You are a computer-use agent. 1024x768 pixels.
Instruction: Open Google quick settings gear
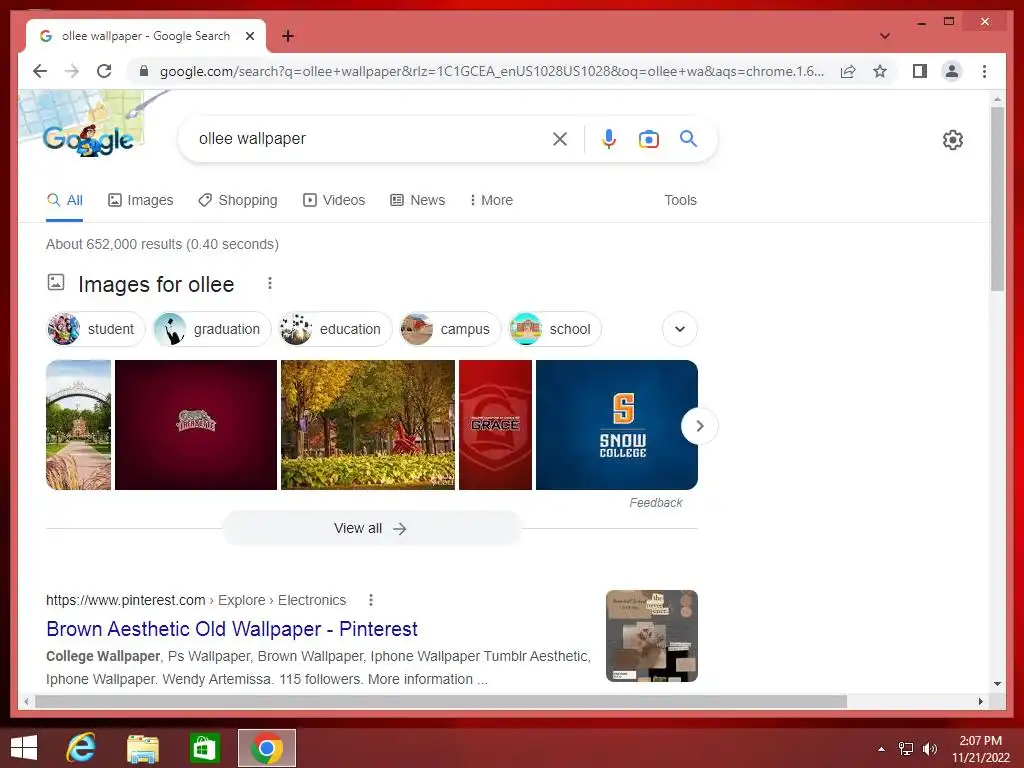(x=952, y=140)
